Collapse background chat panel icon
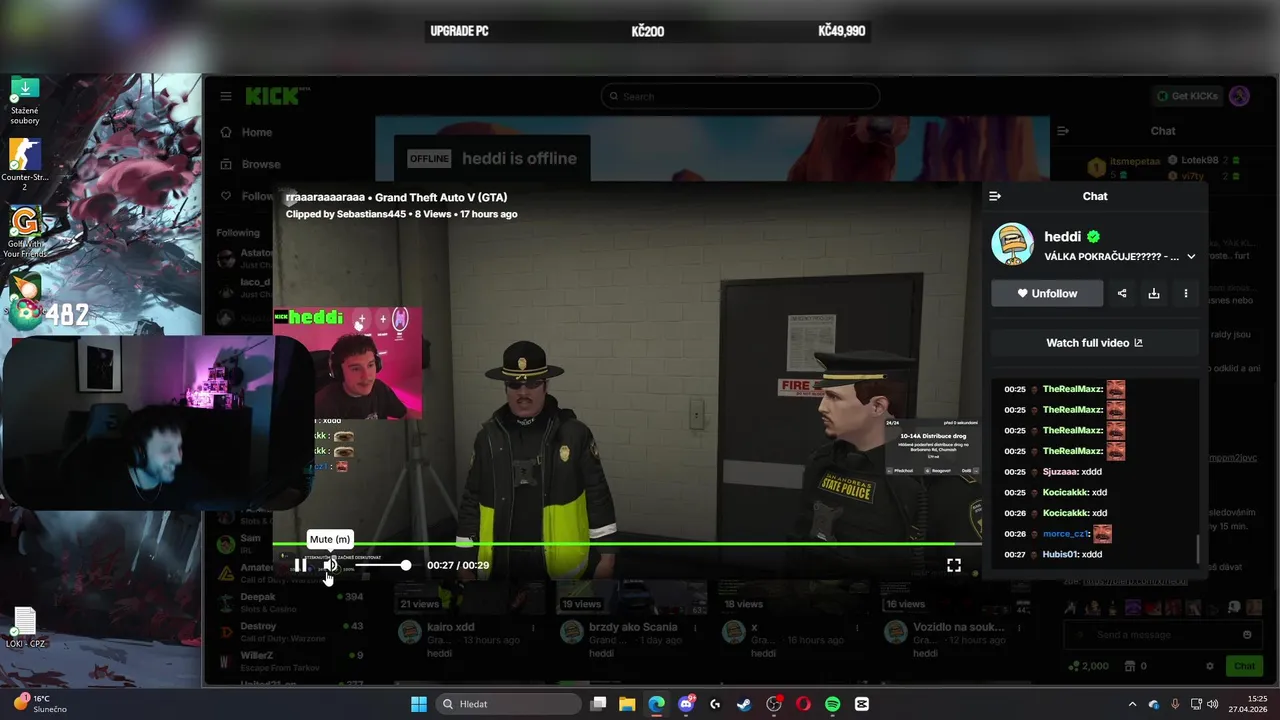The height and width of the screenshot is (720, 1280). coord(1063,131)
